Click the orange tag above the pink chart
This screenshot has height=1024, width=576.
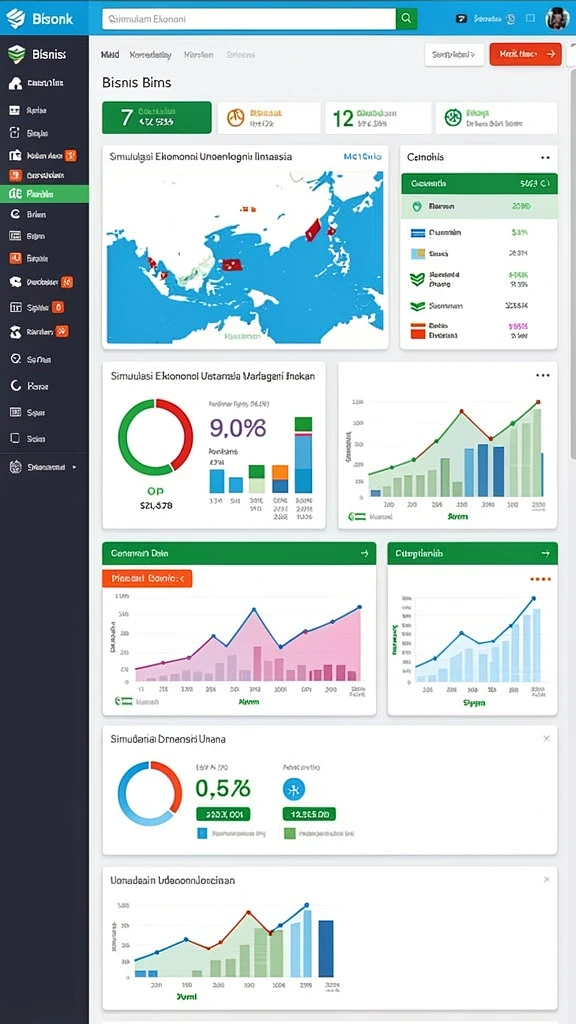pyautogui.click(x=147, y=578)
